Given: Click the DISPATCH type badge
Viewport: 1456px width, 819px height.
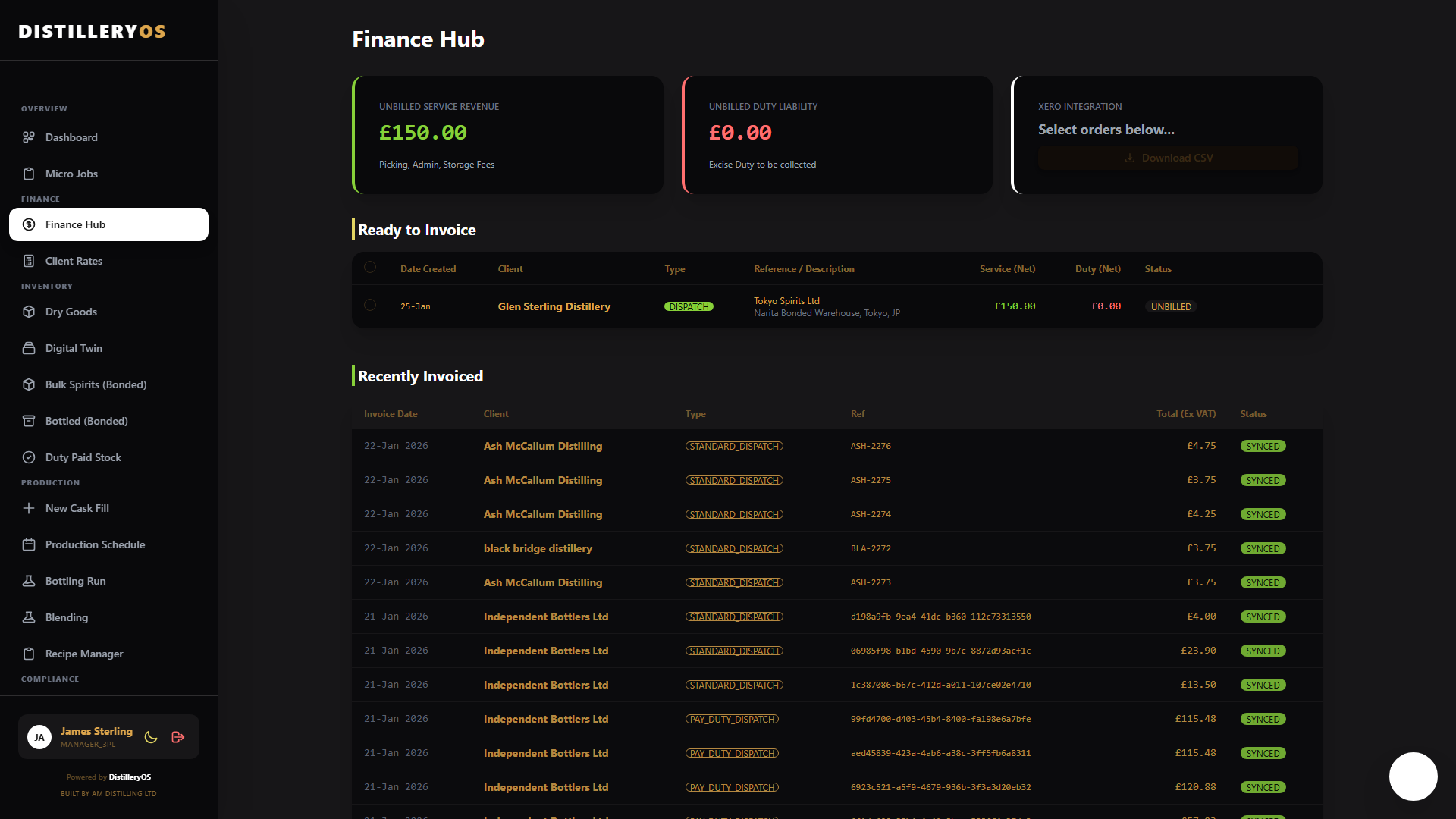Looking at the screenshot, I should click(x=689, y=306).
